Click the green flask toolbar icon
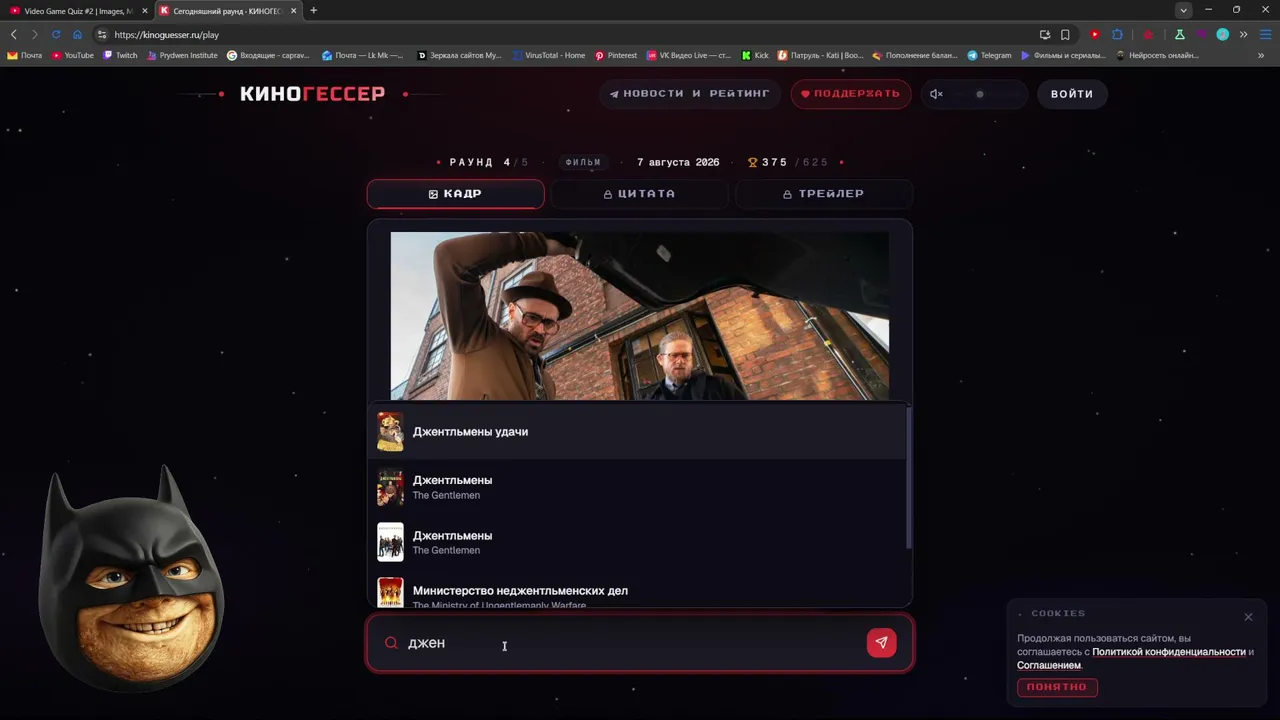 coord(1180,35)
